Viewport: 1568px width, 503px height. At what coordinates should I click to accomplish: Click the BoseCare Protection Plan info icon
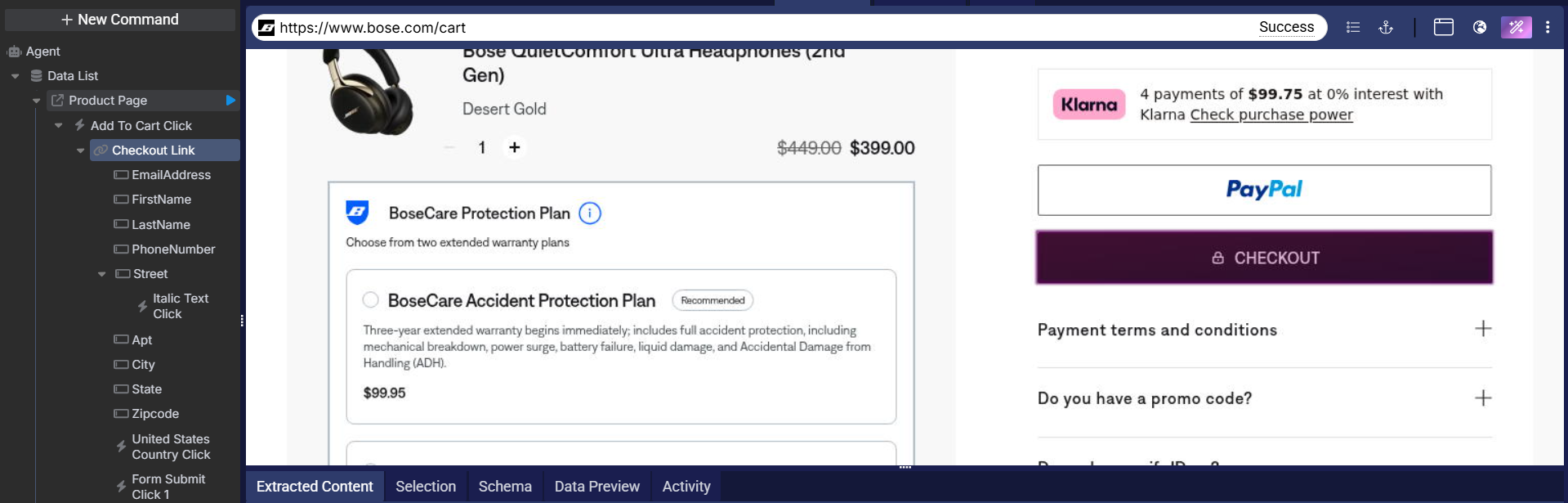590,213
